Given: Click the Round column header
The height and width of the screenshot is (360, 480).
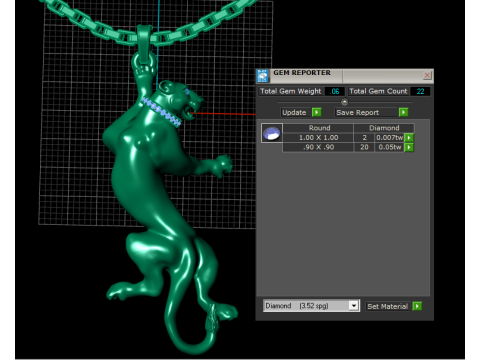Looking at the screenshot, I should 318,128.
